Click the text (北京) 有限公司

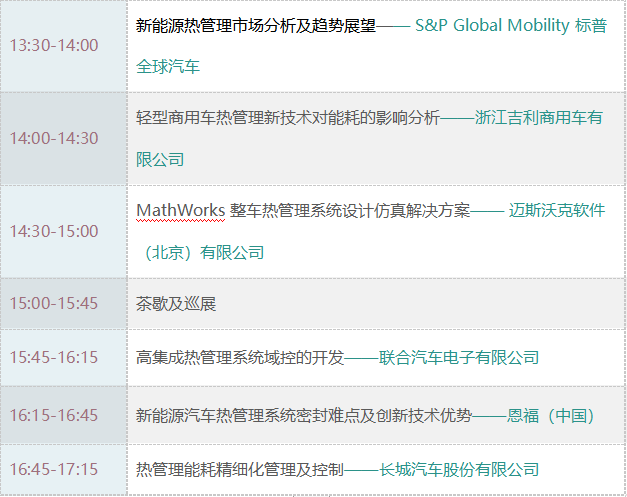203,253
